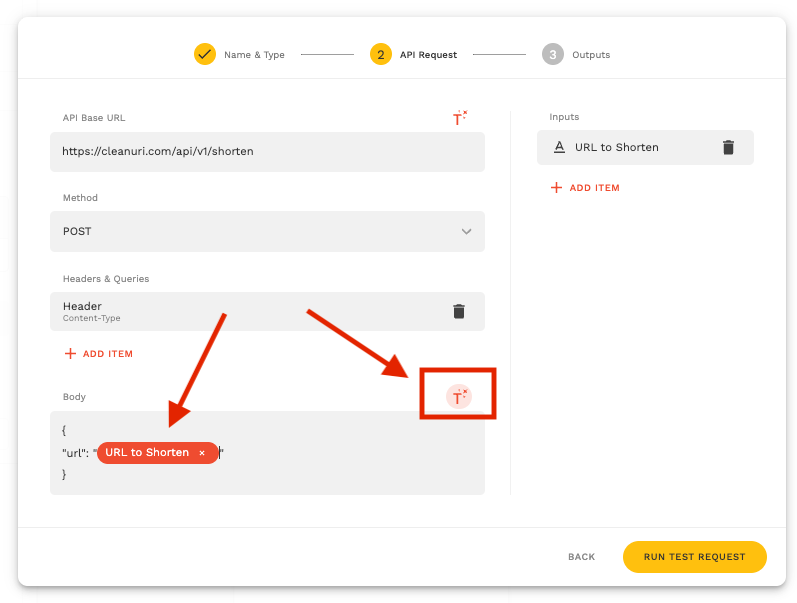Click the completed checkmark step icon
The width and height of the screenshot is (797, 603).
click(x=205, y=54)
